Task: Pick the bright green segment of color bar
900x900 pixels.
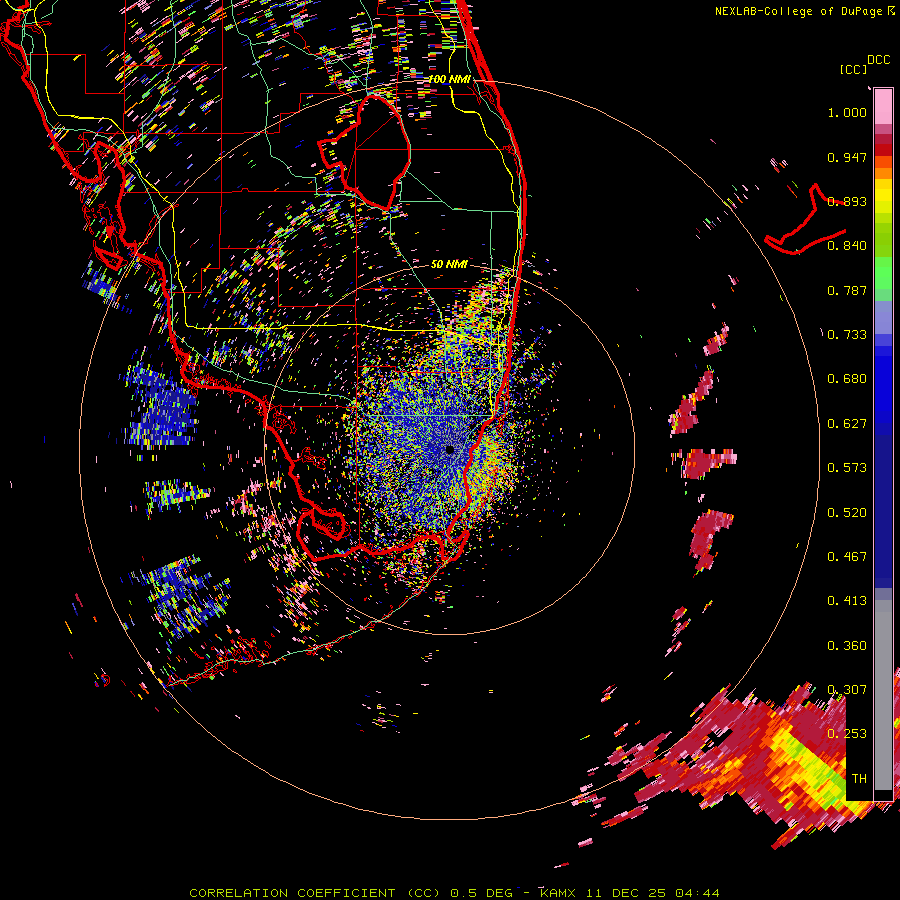Action: pos(883,272)
